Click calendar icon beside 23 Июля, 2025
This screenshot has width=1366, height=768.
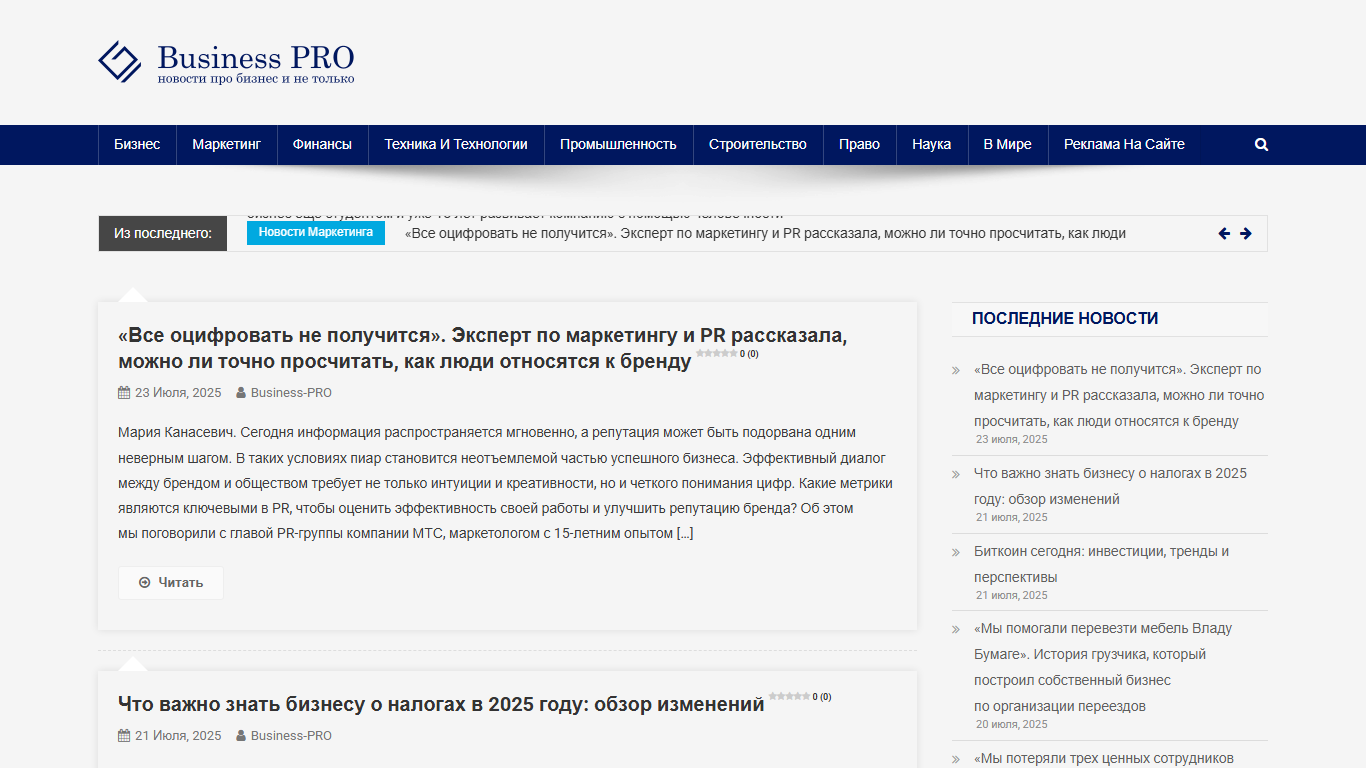point(124,393)
